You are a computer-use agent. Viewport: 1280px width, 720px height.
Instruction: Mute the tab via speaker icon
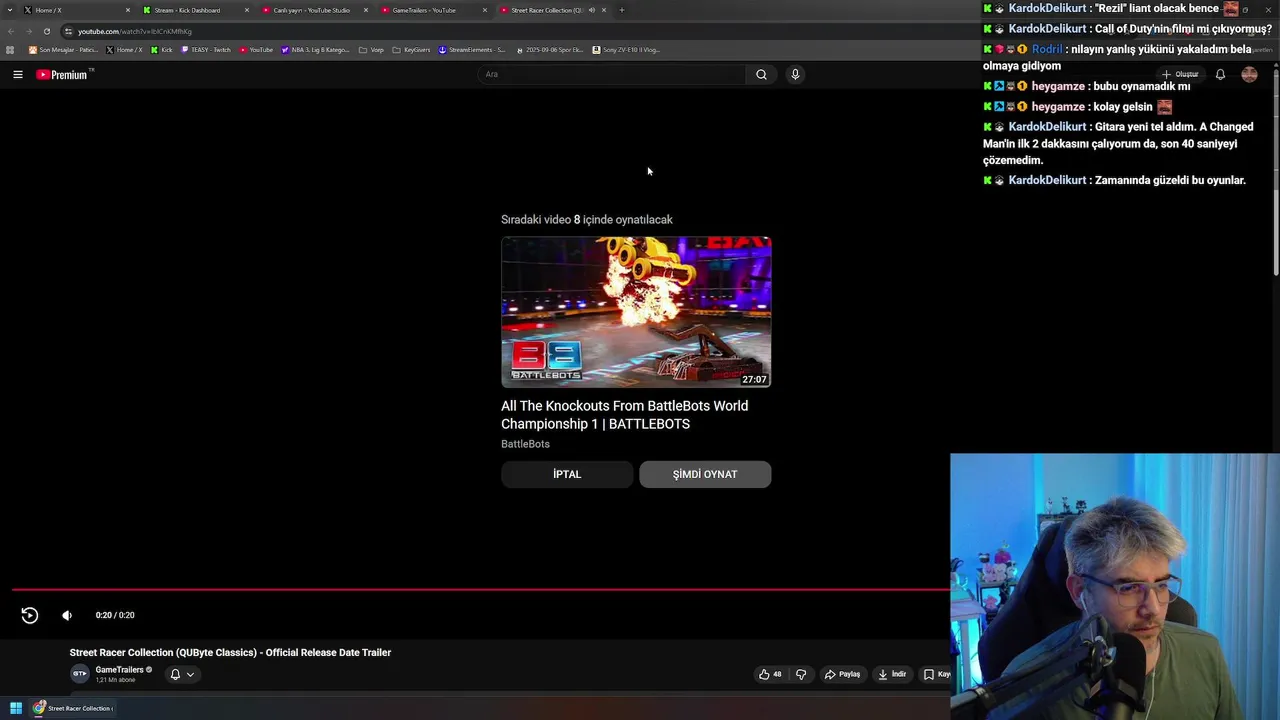tap(591, 10)
